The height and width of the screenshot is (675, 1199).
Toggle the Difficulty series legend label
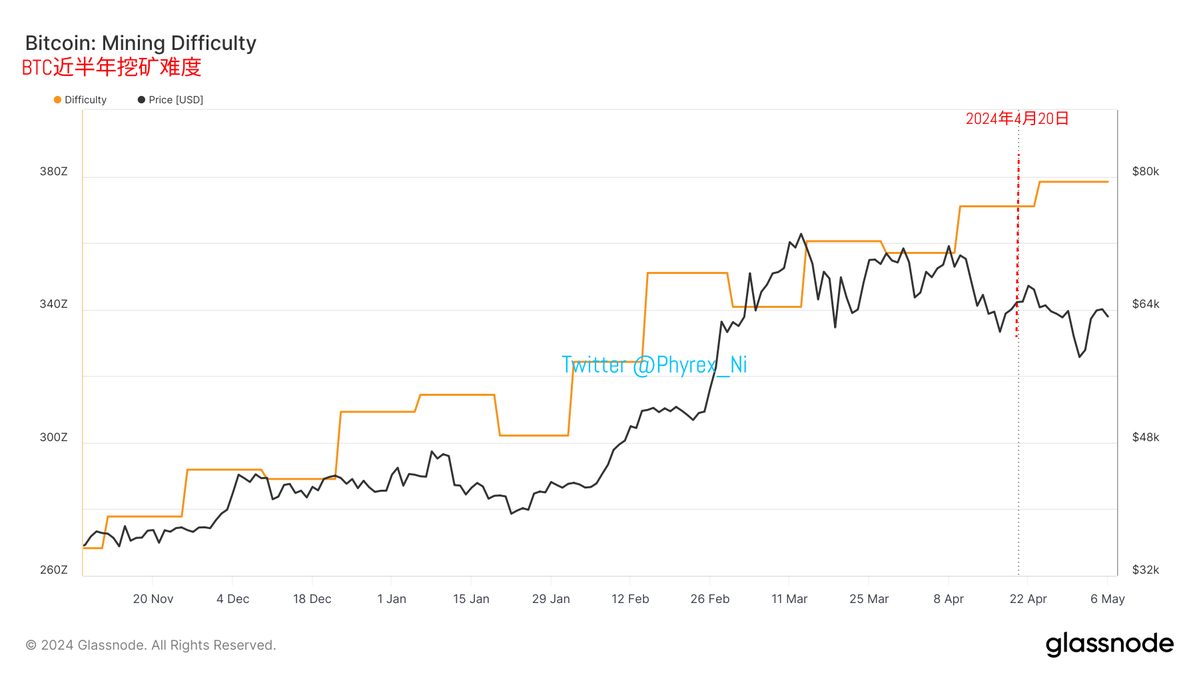(x=86, y=100)
